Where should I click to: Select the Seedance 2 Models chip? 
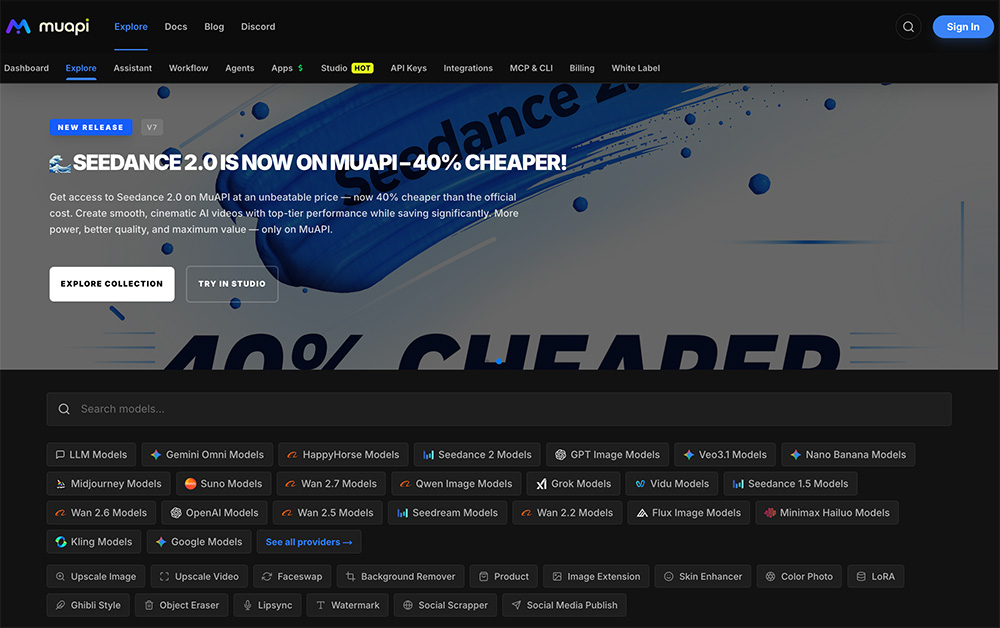click(477, 455)
